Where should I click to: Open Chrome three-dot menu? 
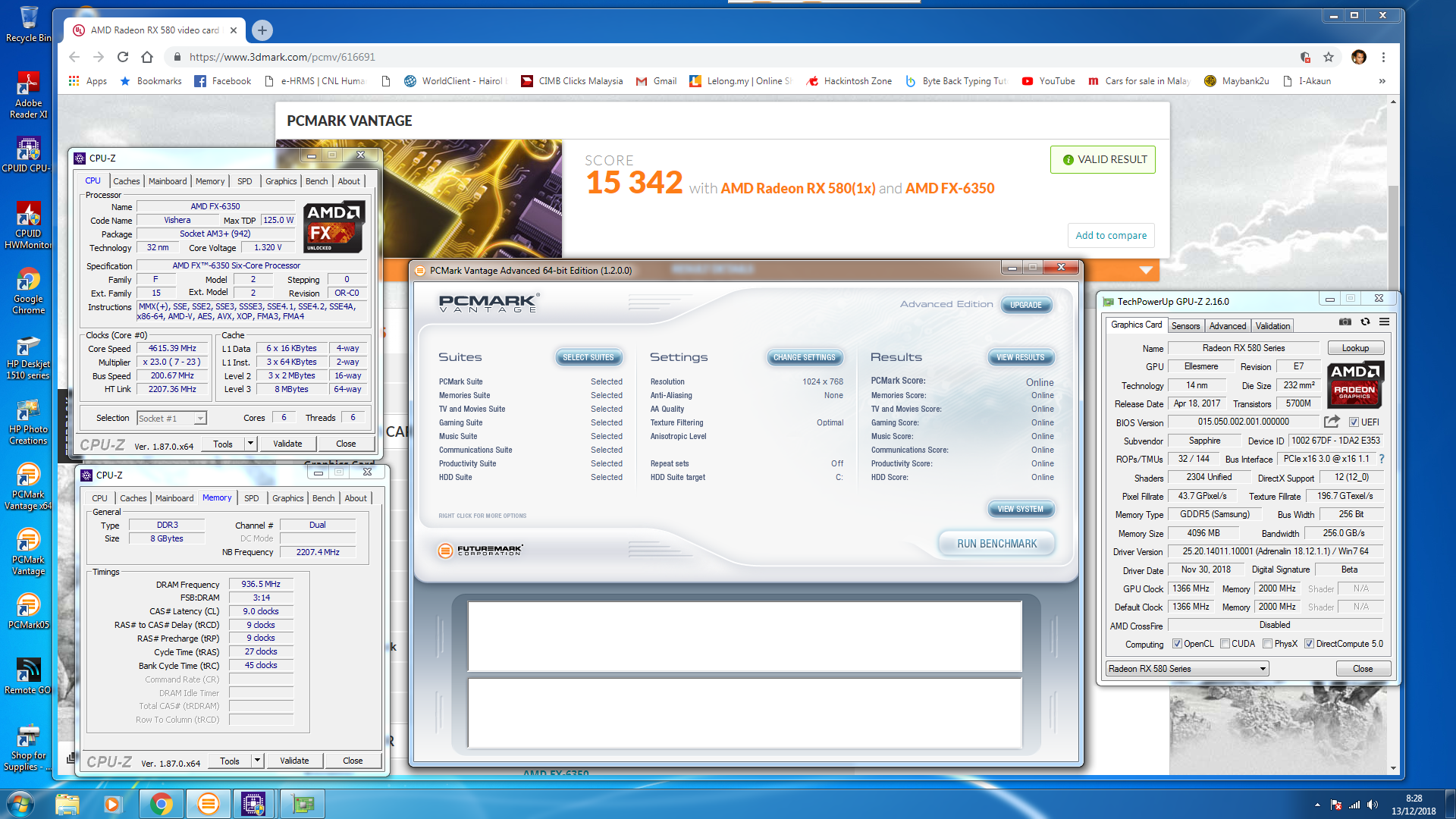[1383, 57]
